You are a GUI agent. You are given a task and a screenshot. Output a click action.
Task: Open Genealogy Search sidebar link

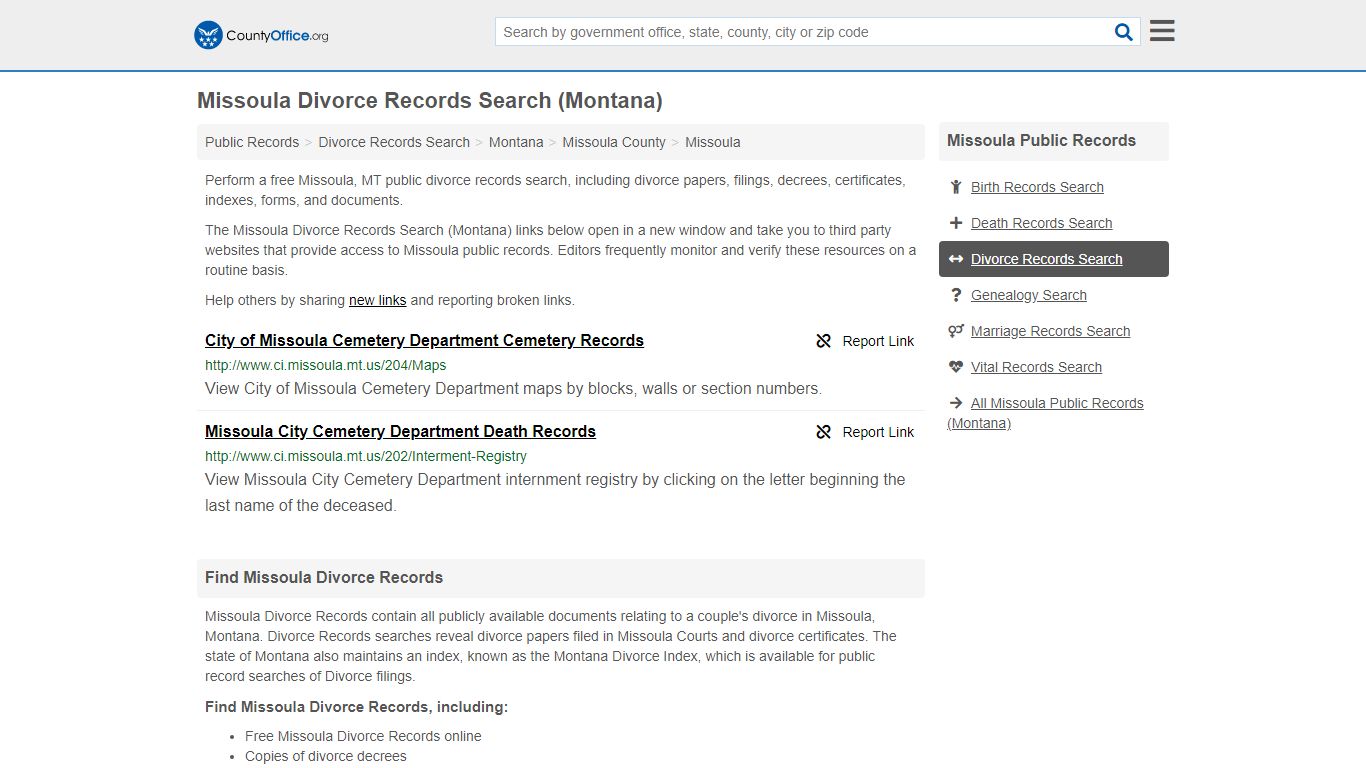(1028, 295)
